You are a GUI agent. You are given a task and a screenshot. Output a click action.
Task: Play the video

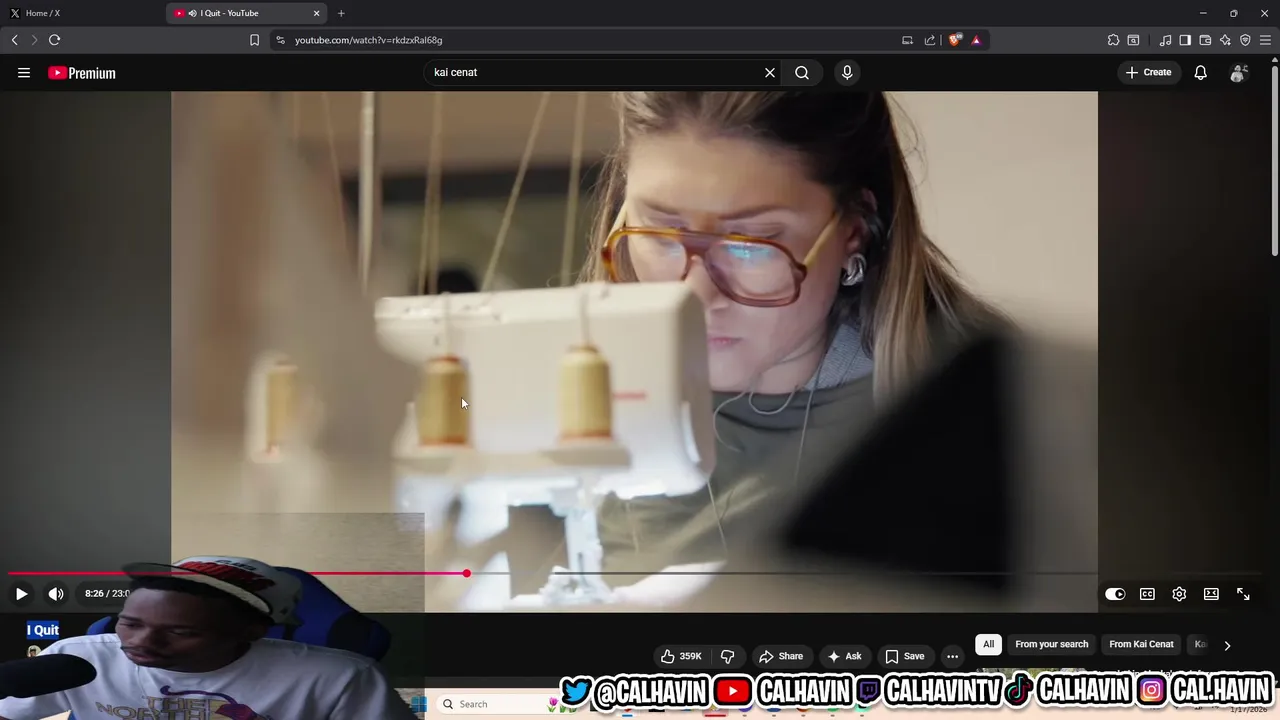pyautogui.click(x=21, y=594)
